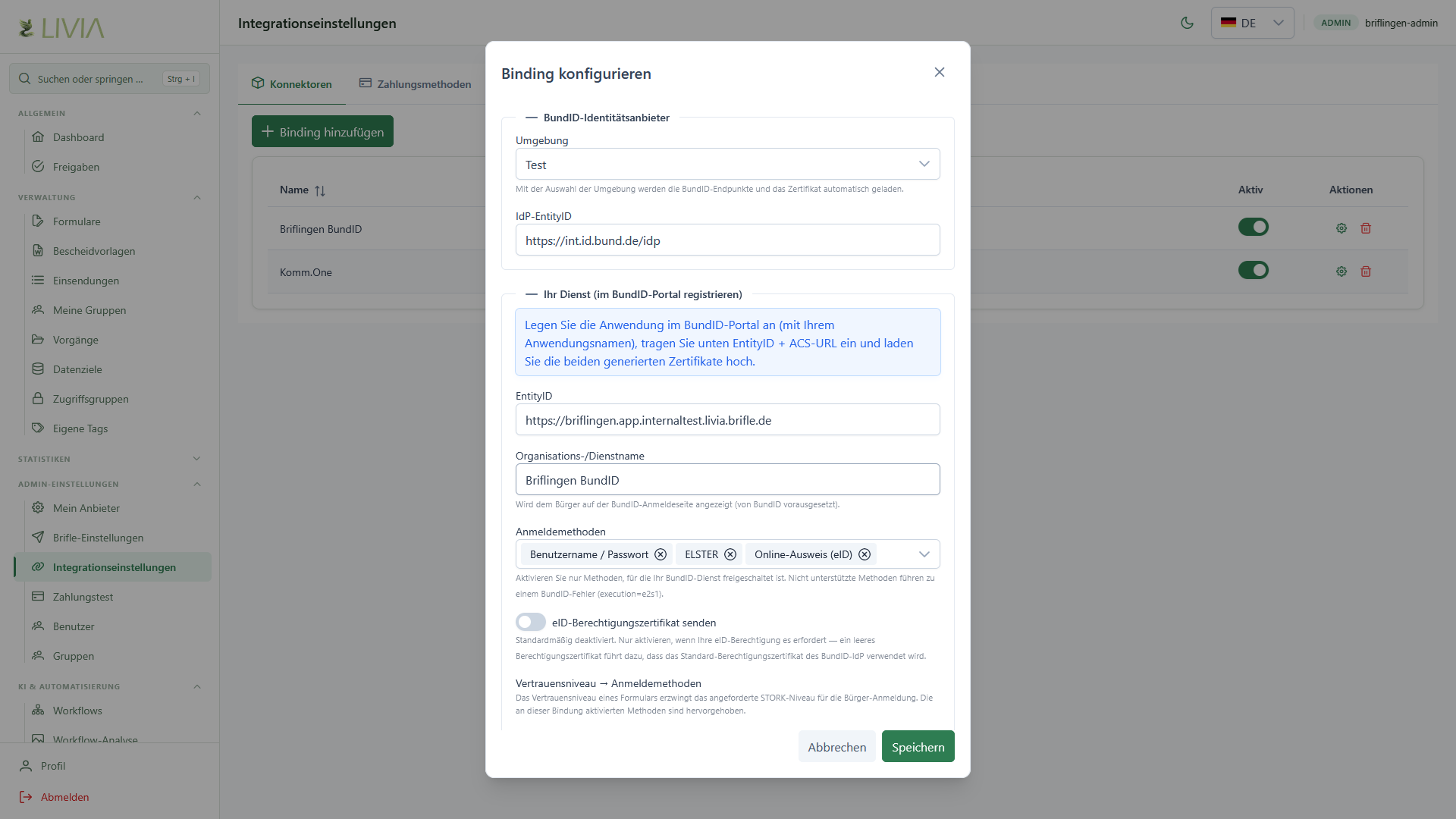Click the Formulare sidebar icon
The image size is (1456, 819).
coord(38,221)
